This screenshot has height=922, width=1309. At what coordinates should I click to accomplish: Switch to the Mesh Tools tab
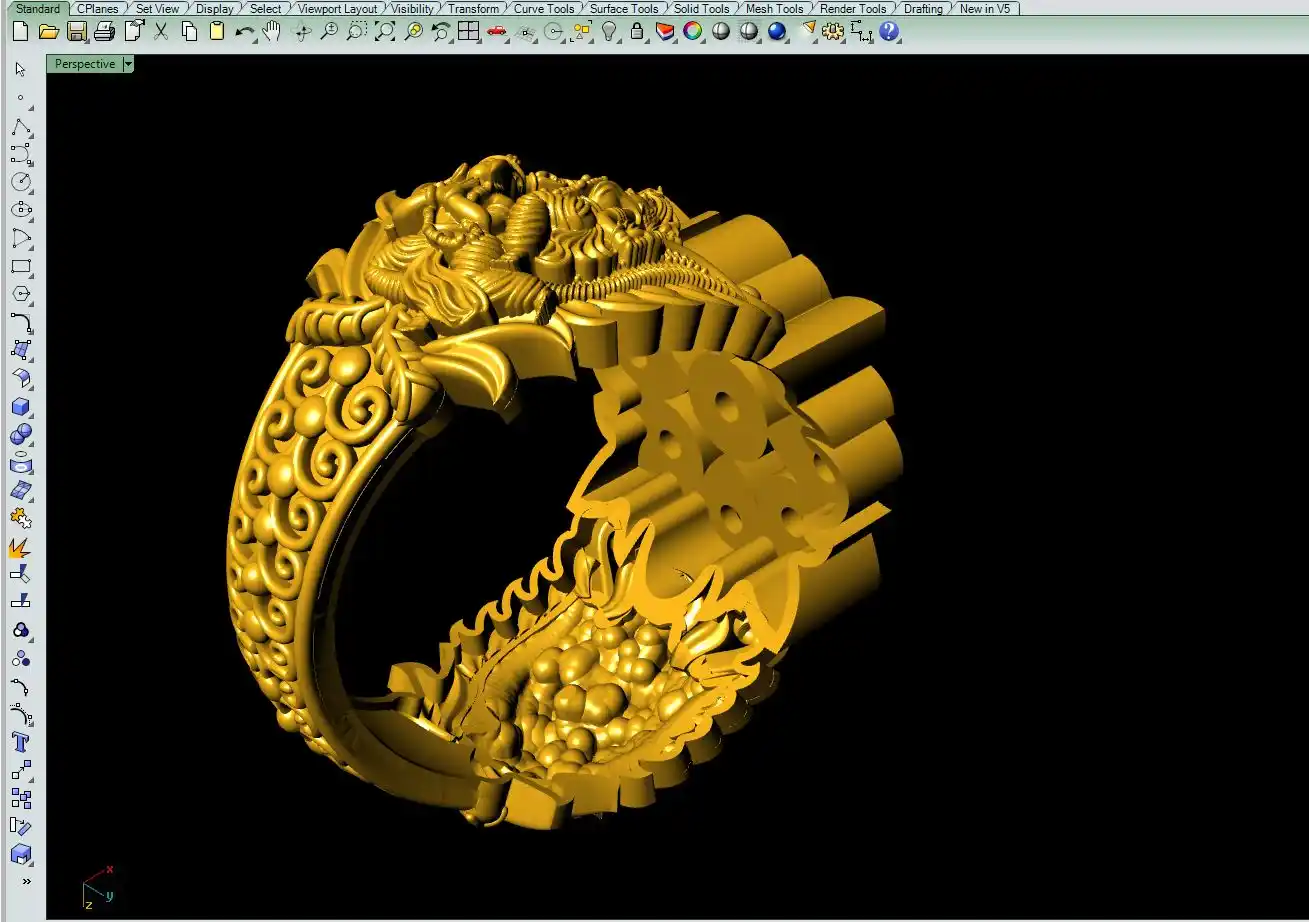(774, 8)
